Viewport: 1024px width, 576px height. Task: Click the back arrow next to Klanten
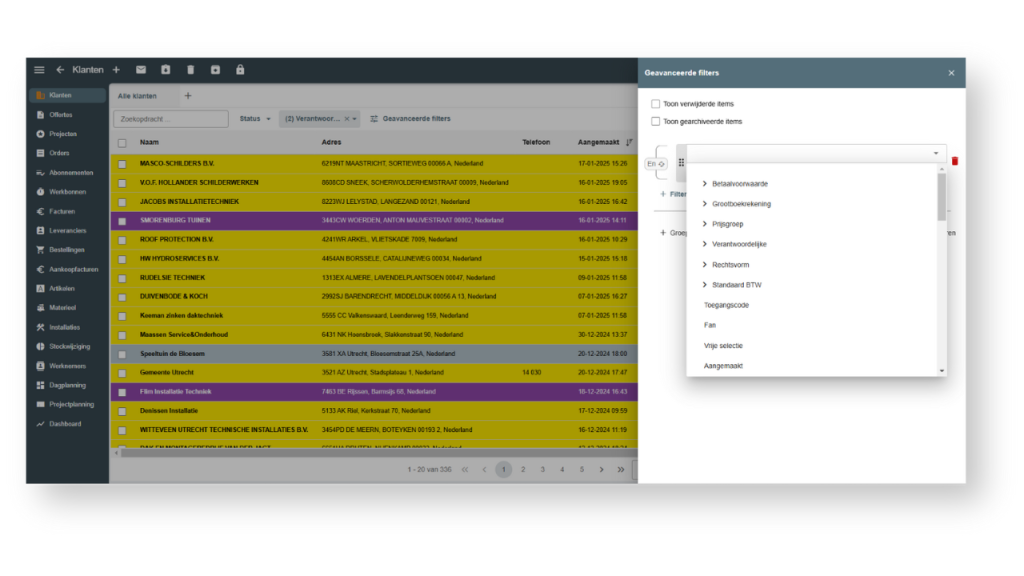point(60,70)
